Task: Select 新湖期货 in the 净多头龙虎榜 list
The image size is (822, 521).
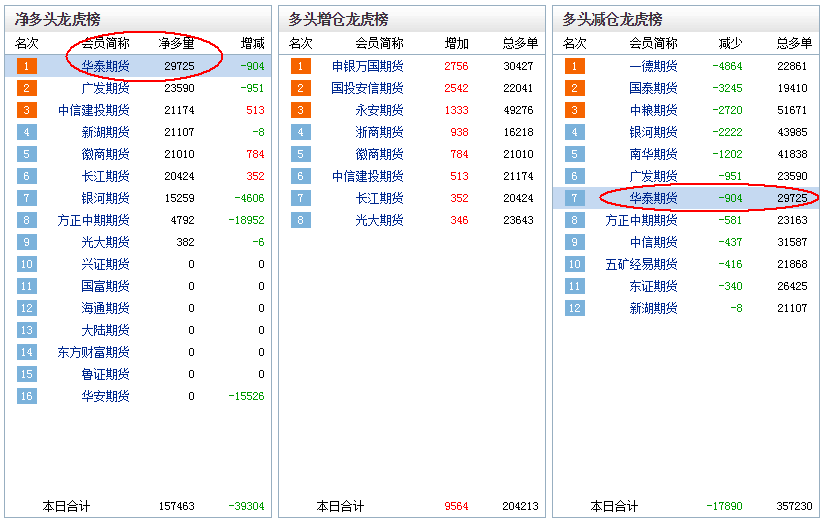Action: (105, 132)
